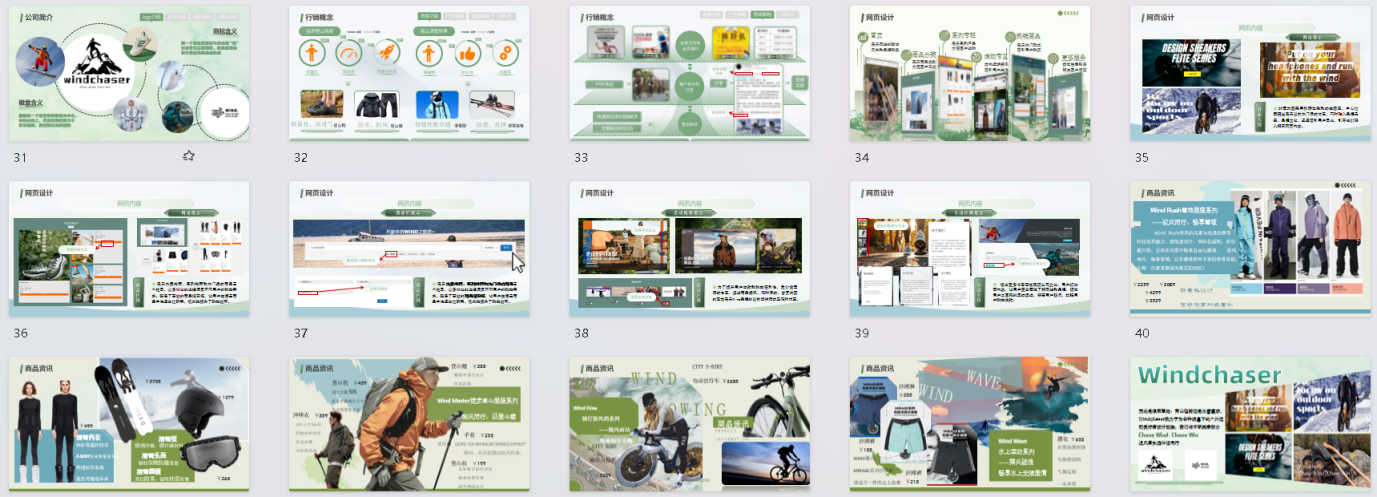Screen dimensions: 1377x497
Task: Click the animation star icon below slide 31
Action: click(188, 156)
